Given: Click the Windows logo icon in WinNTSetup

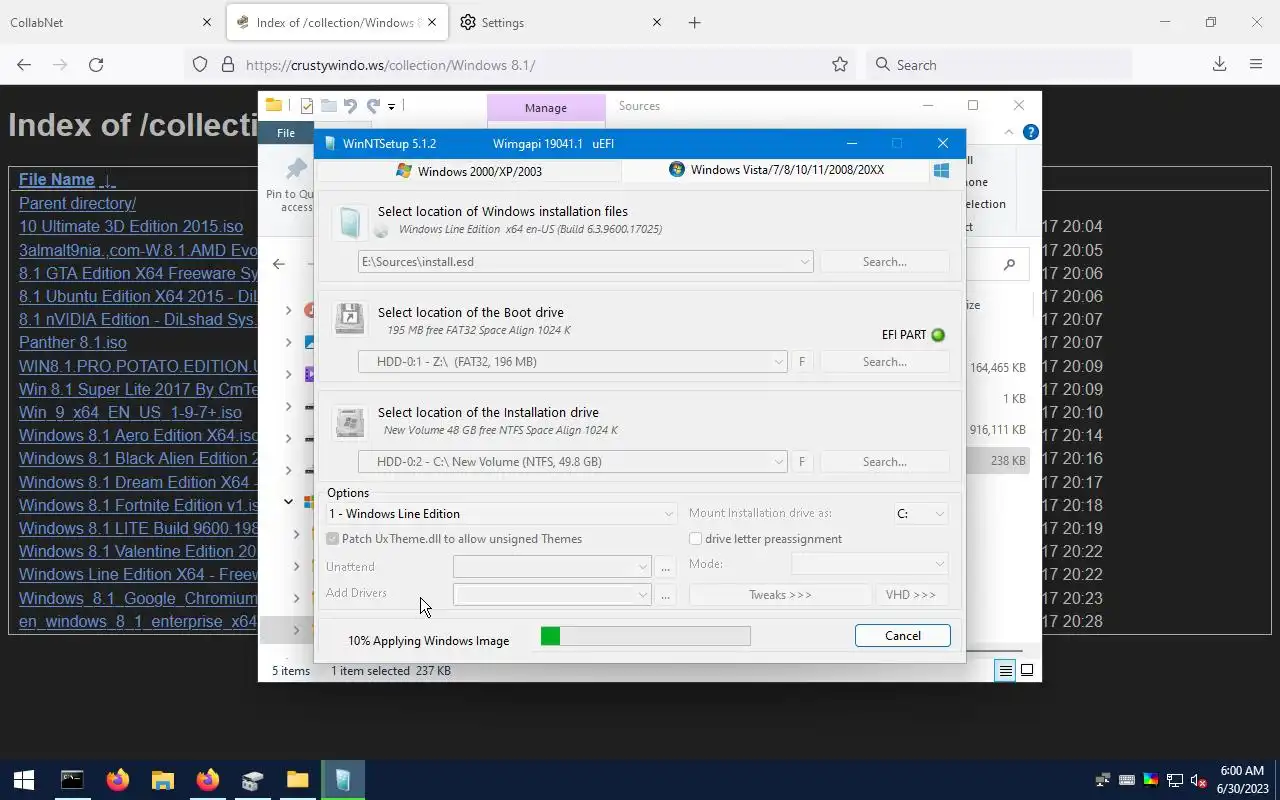Looking at the screenshot, I should tap(941, 171).
